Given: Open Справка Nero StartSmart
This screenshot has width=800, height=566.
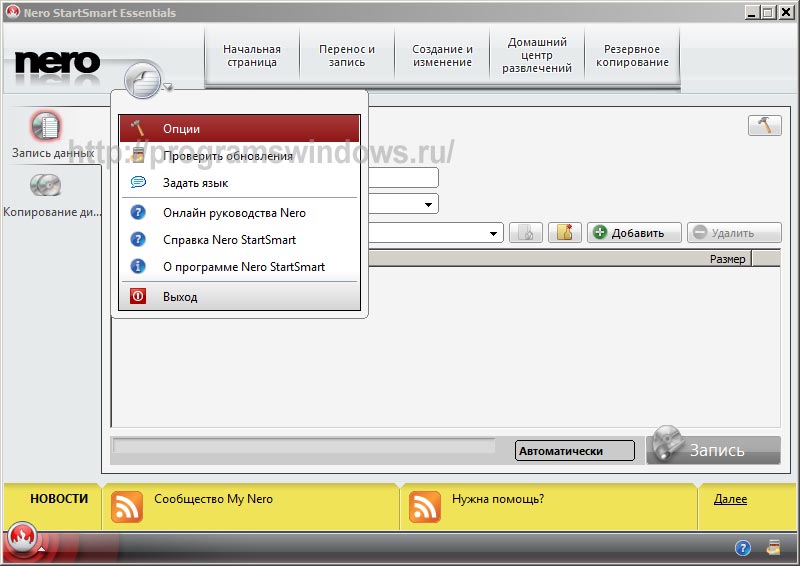Looking at the screenshot, I should pyautogui.click(x=239, y=240).
